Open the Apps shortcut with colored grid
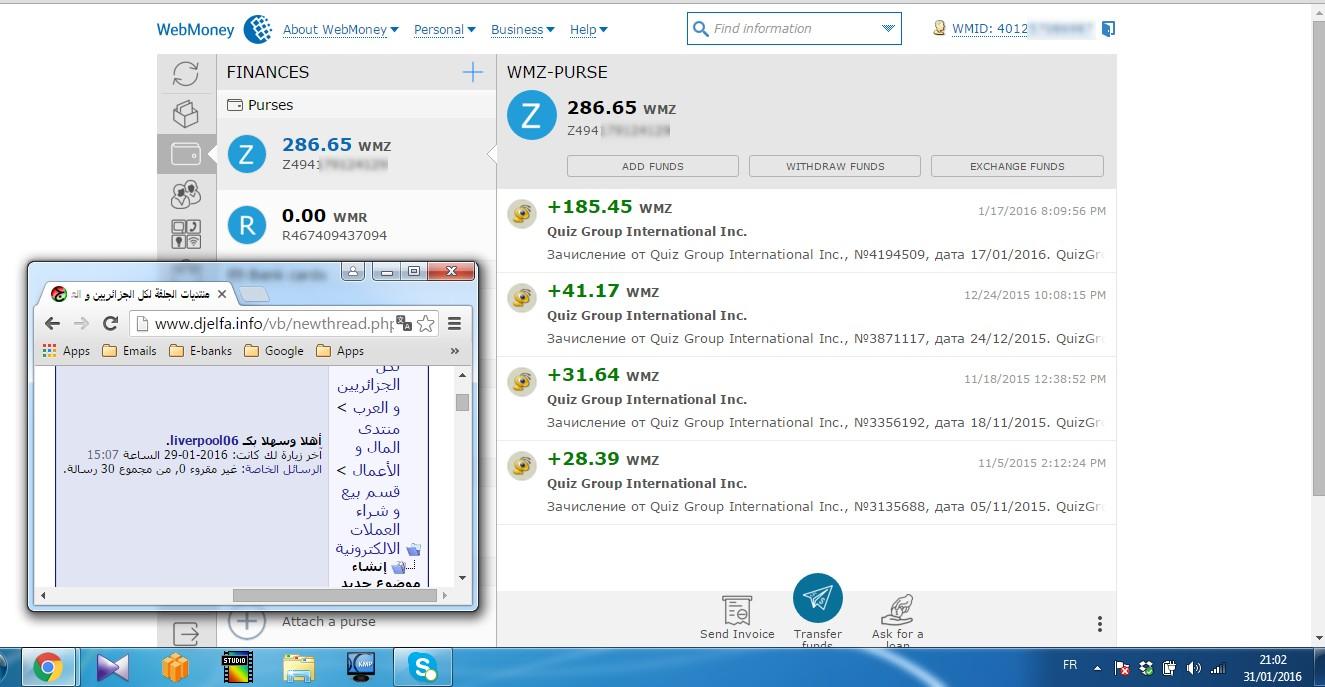This screenshot has width=1325, height=687. tap(66, 351)
